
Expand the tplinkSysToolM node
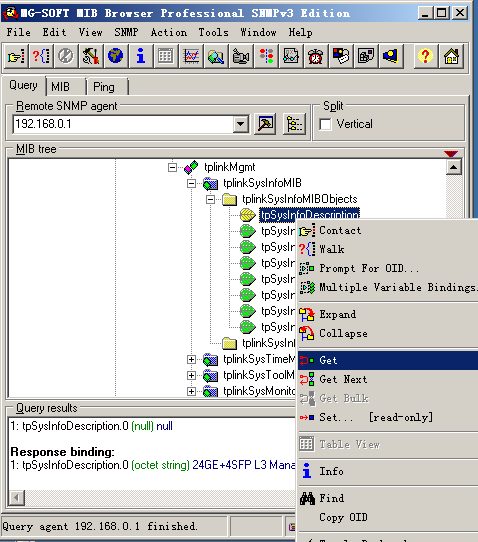coord(191,375)
